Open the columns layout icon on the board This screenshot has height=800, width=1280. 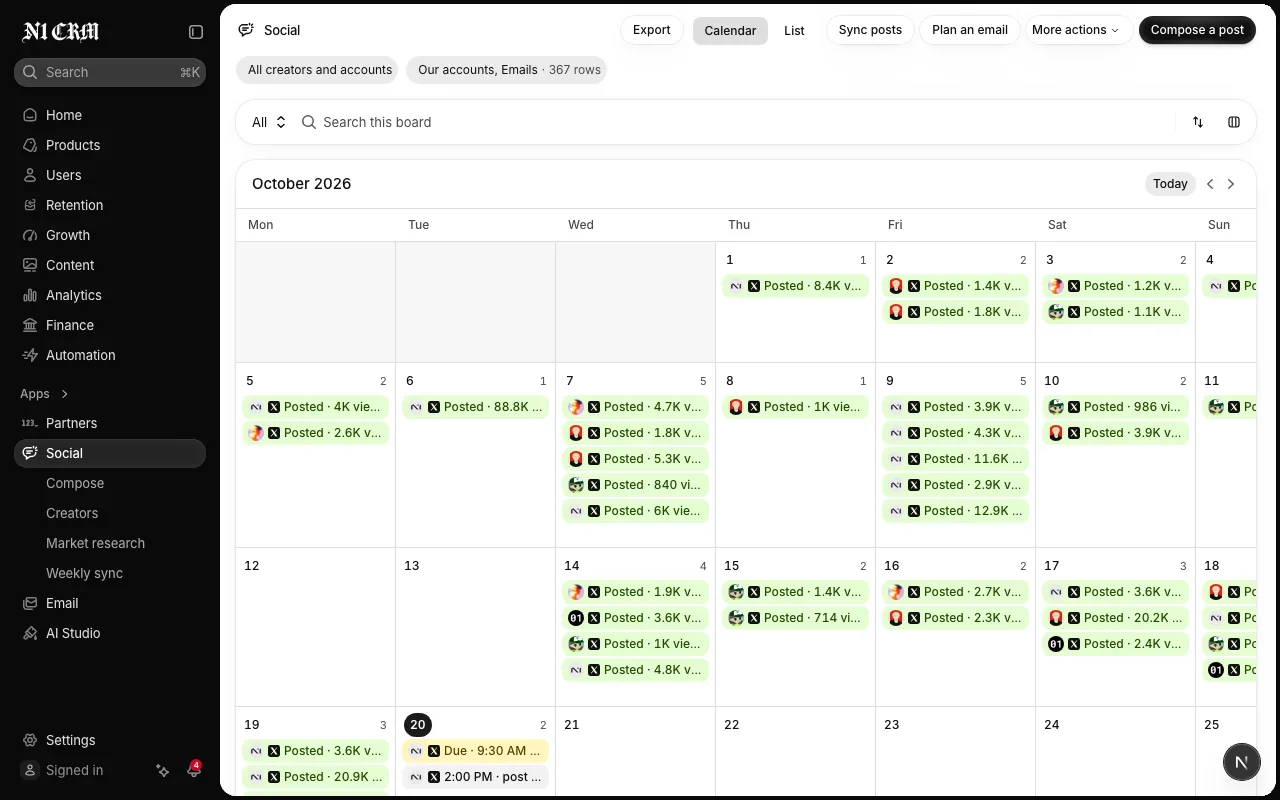(1234, 122)
